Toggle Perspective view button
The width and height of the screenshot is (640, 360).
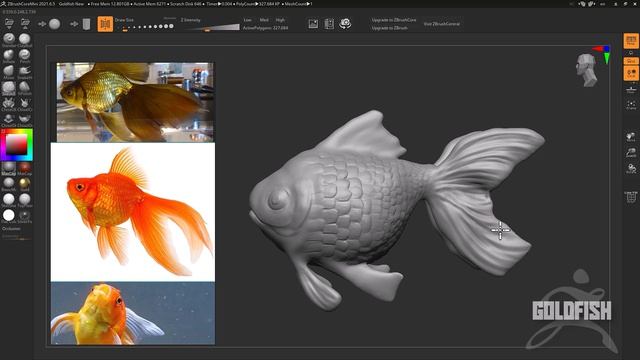pyautogui.click(x=631, y=41)
